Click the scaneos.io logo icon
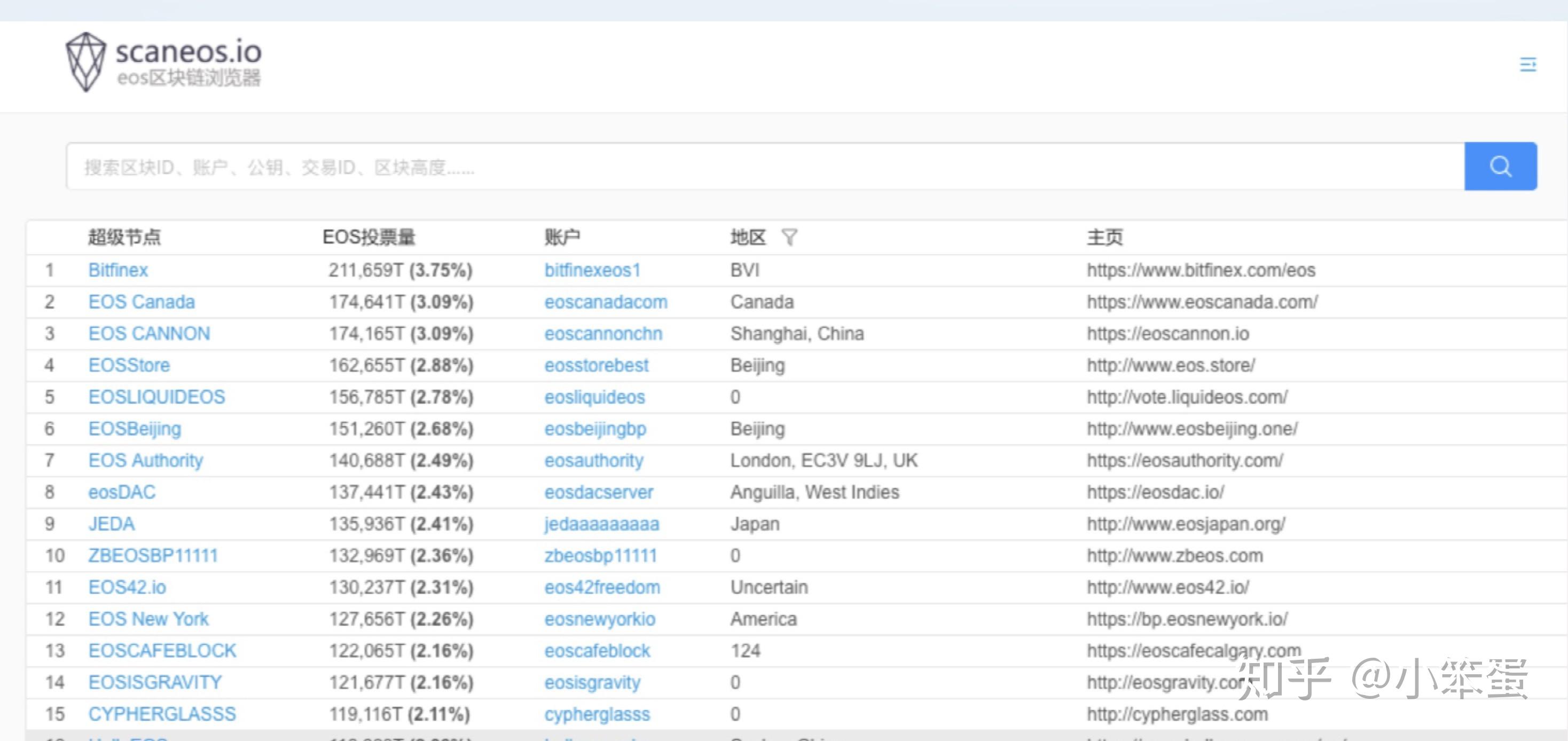The image size is (1568, 741). pos(86,62)
